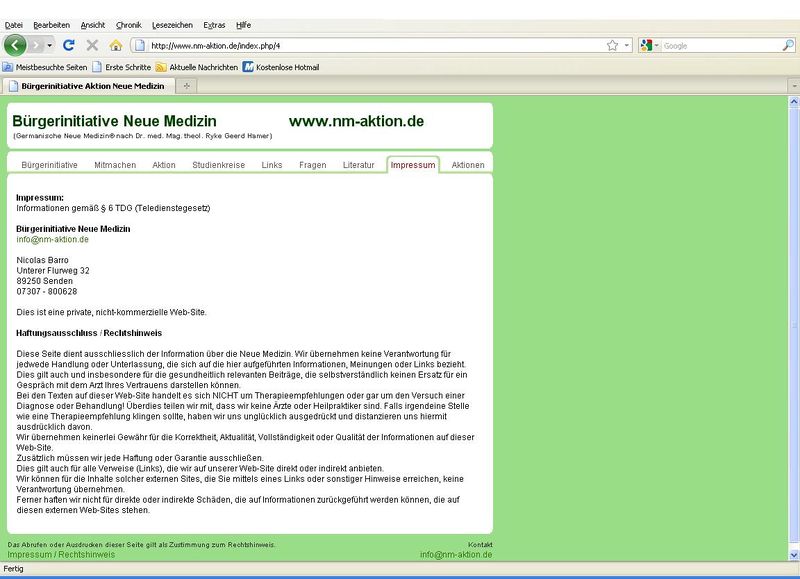
Task: Click the vertical scrollbar down arrow
Action: [794, 554]
